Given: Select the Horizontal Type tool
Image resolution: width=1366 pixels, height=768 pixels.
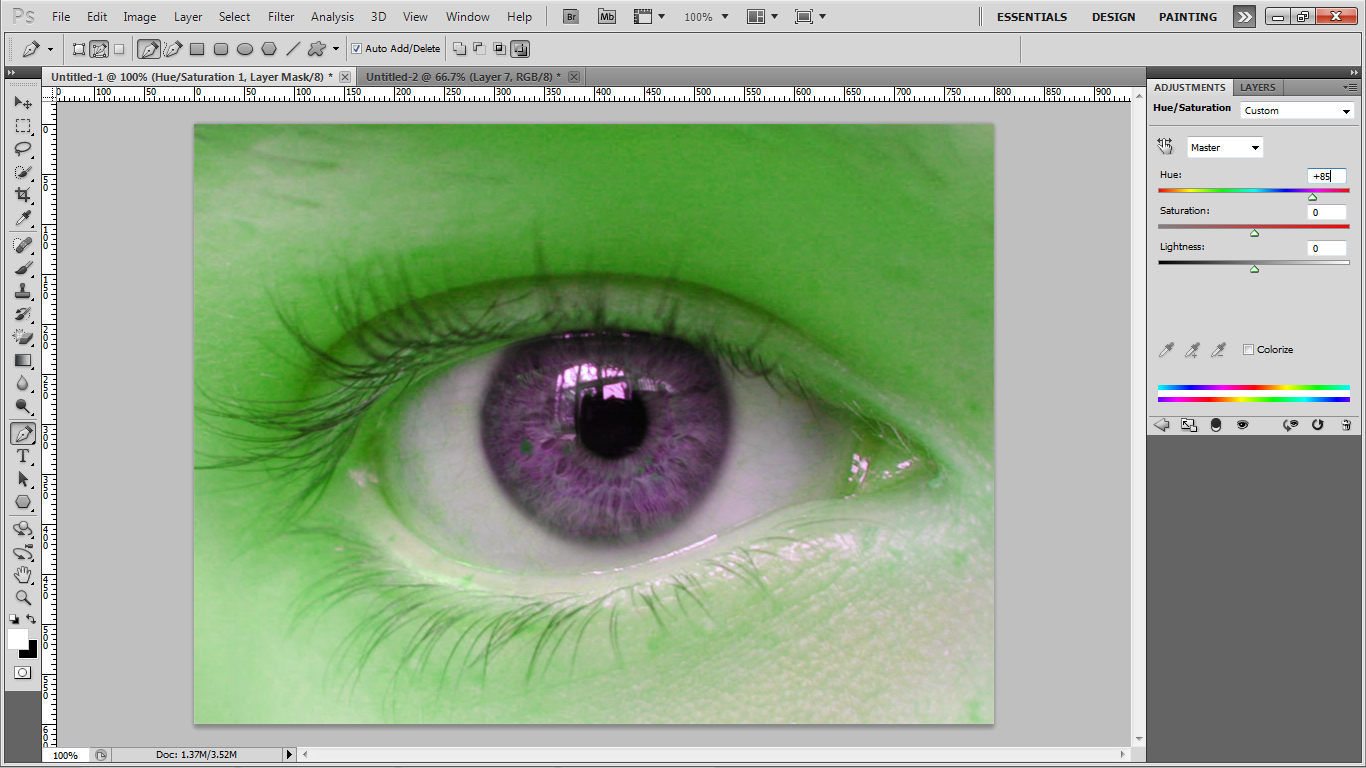Looking at the screenshot, I should tap(23, 456).
